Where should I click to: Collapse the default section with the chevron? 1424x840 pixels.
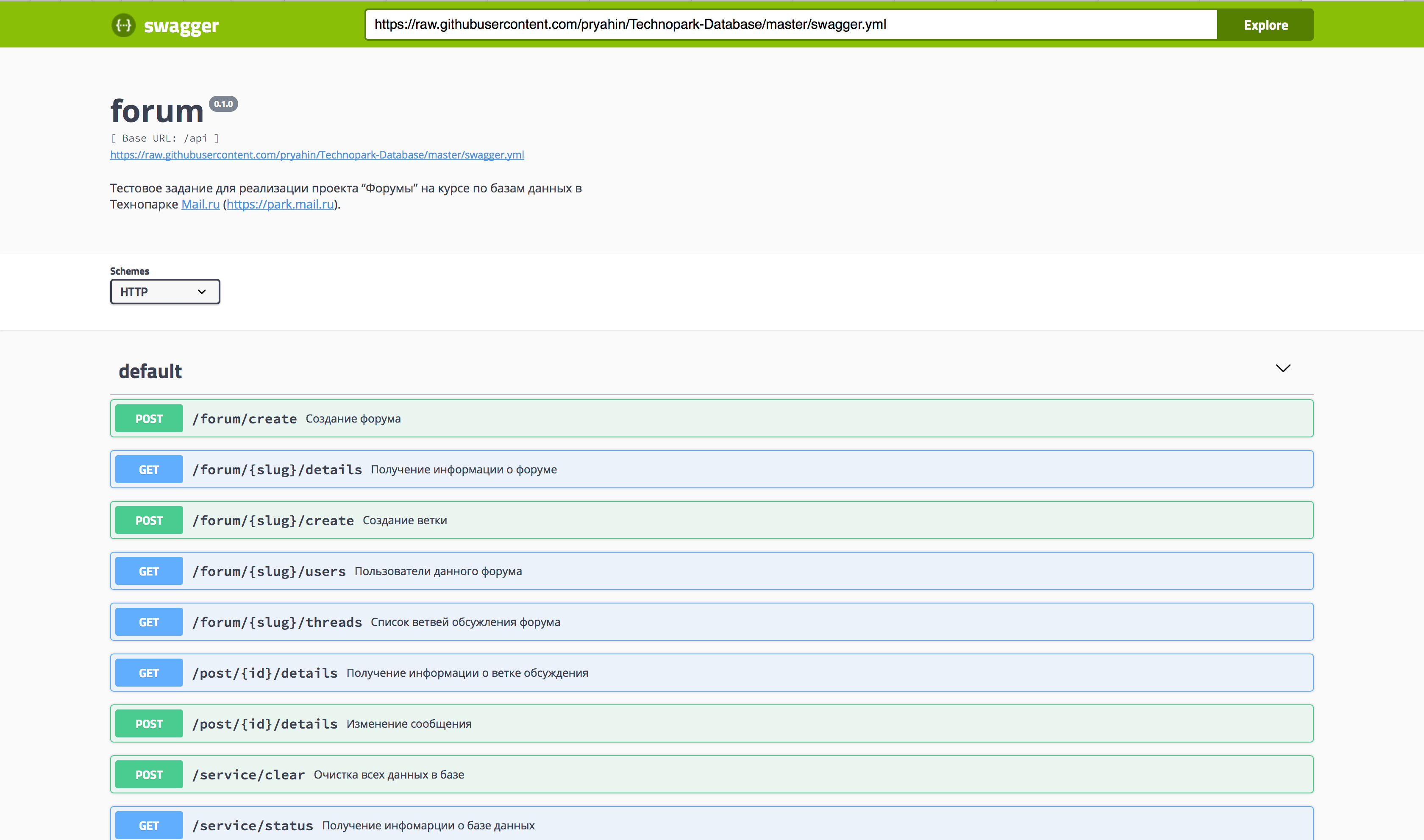tap(1282, 368)
